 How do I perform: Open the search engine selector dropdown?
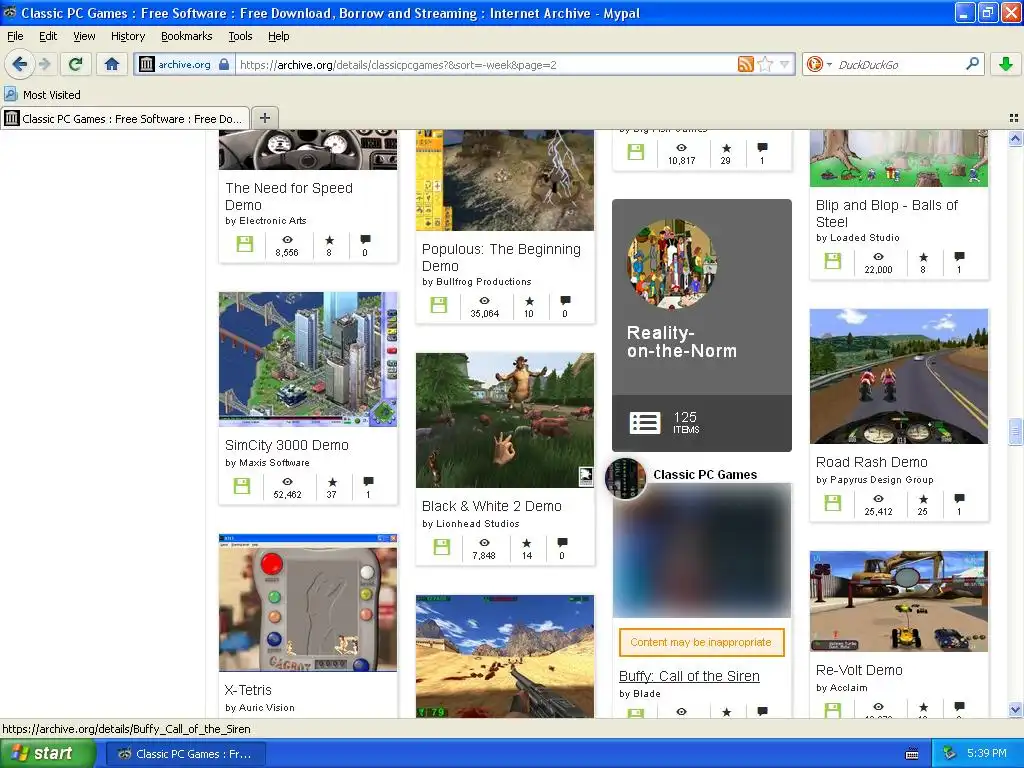[x=819, y=64]
